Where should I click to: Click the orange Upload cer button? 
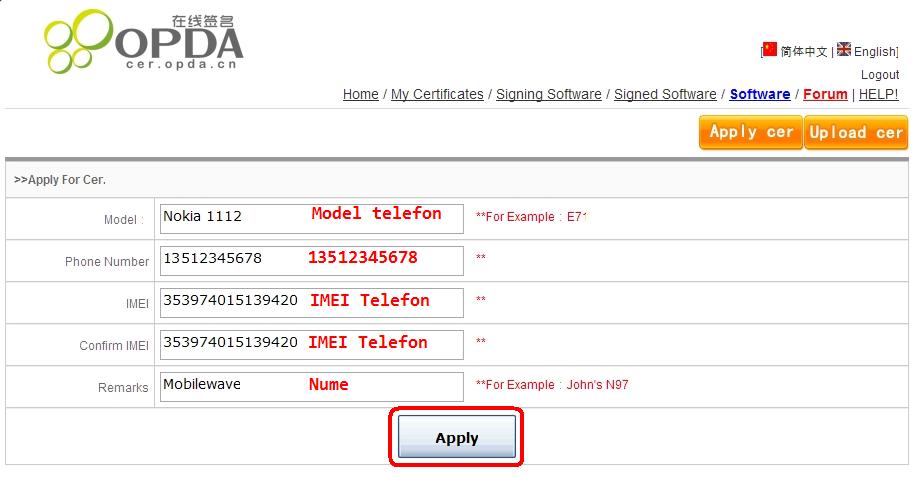(x=855, y=132)
